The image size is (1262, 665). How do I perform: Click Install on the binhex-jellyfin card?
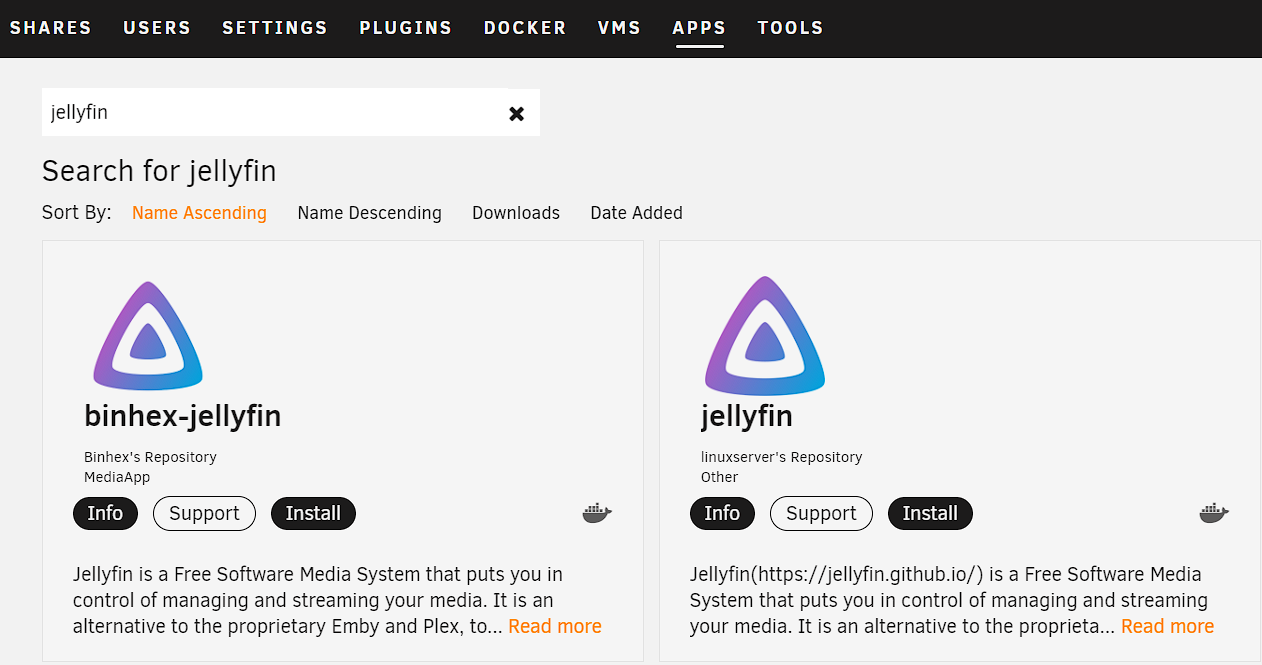click(313, 513)
